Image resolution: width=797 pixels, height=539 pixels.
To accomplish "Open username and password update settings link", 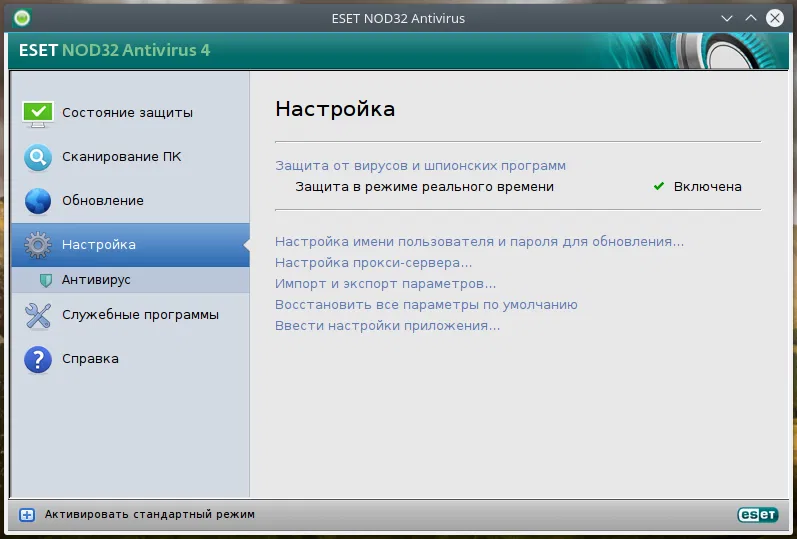I will coord(479,242).
